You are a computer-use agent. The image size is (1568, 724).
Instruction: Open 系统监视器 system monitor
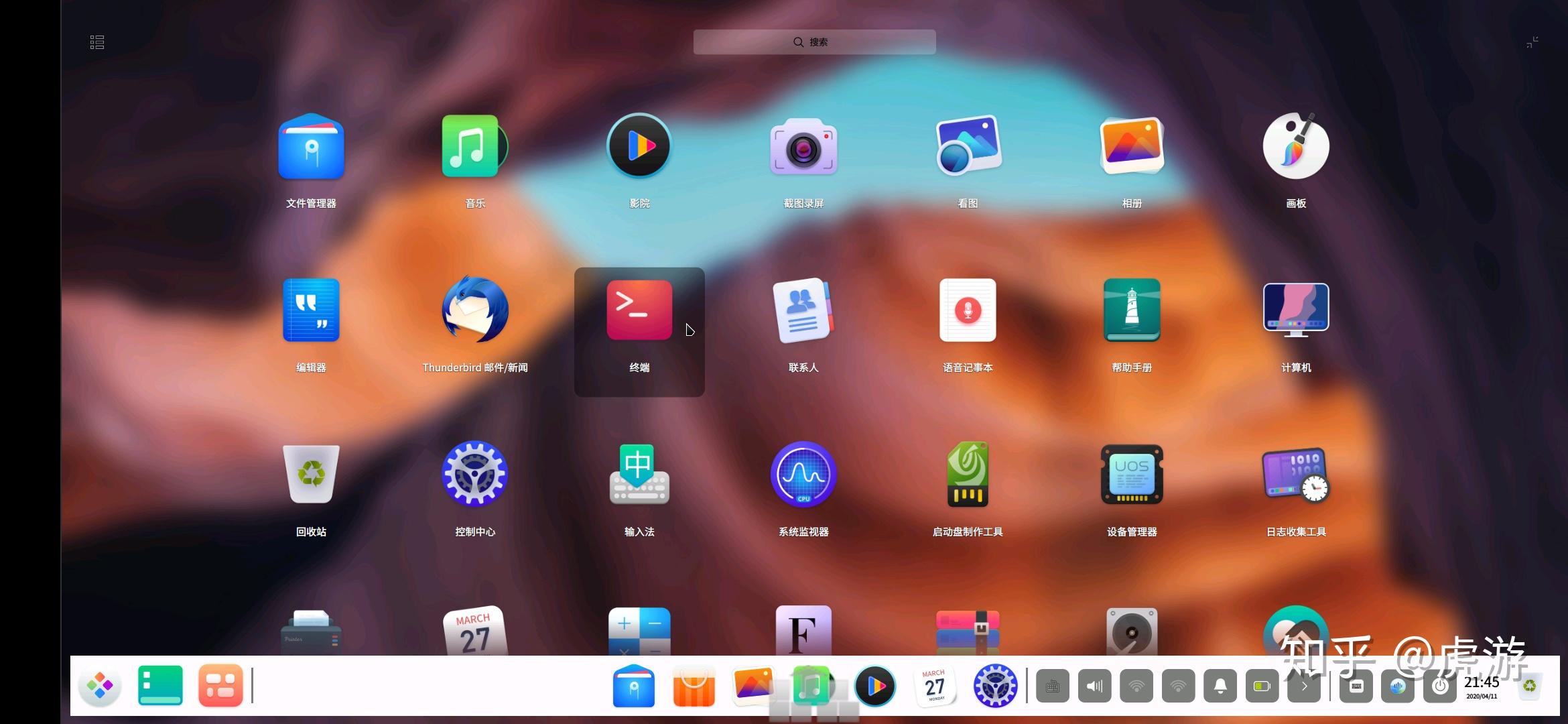(803, 475)
